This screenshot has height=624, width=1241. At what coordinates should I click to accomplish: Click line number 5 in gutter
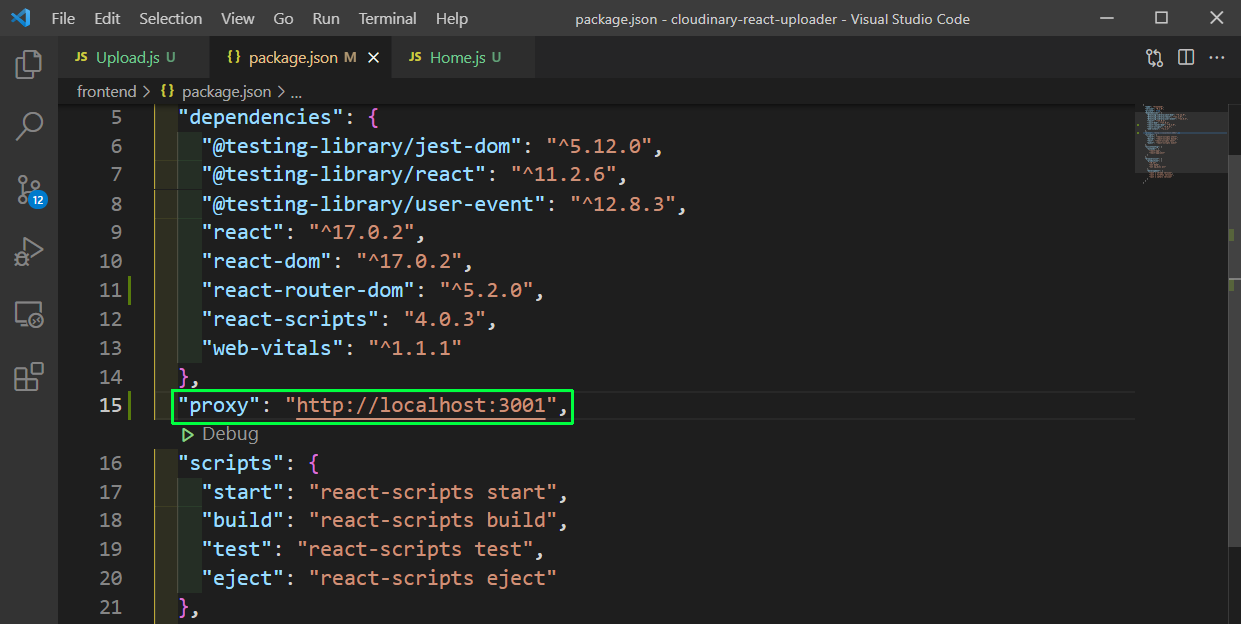pyautogui.click(x=116, y=117)
